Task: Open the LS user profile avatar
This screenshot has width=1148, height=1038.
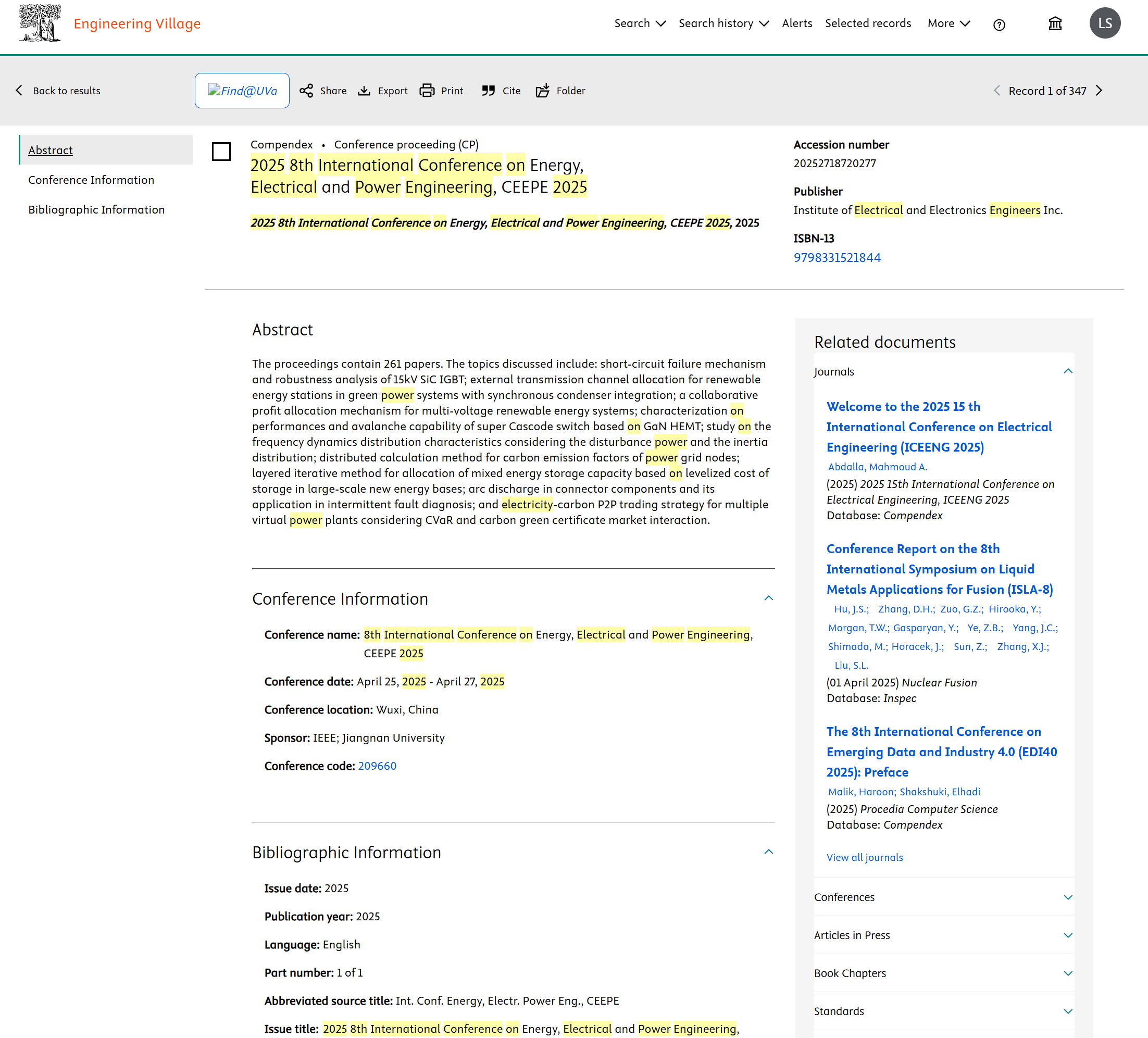Action: (1105, 23)
